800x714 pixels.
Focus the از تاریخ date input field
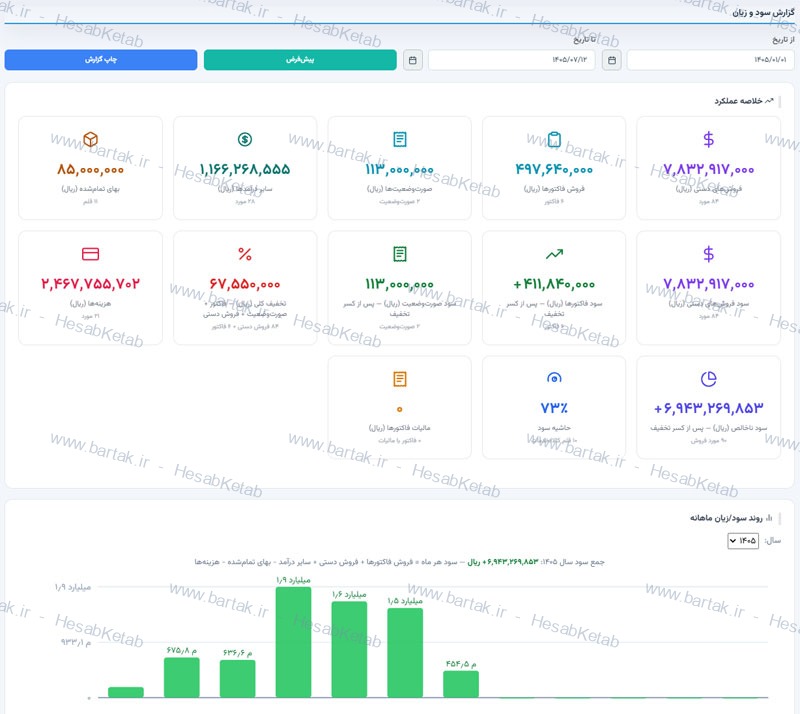tap(710, 60)
